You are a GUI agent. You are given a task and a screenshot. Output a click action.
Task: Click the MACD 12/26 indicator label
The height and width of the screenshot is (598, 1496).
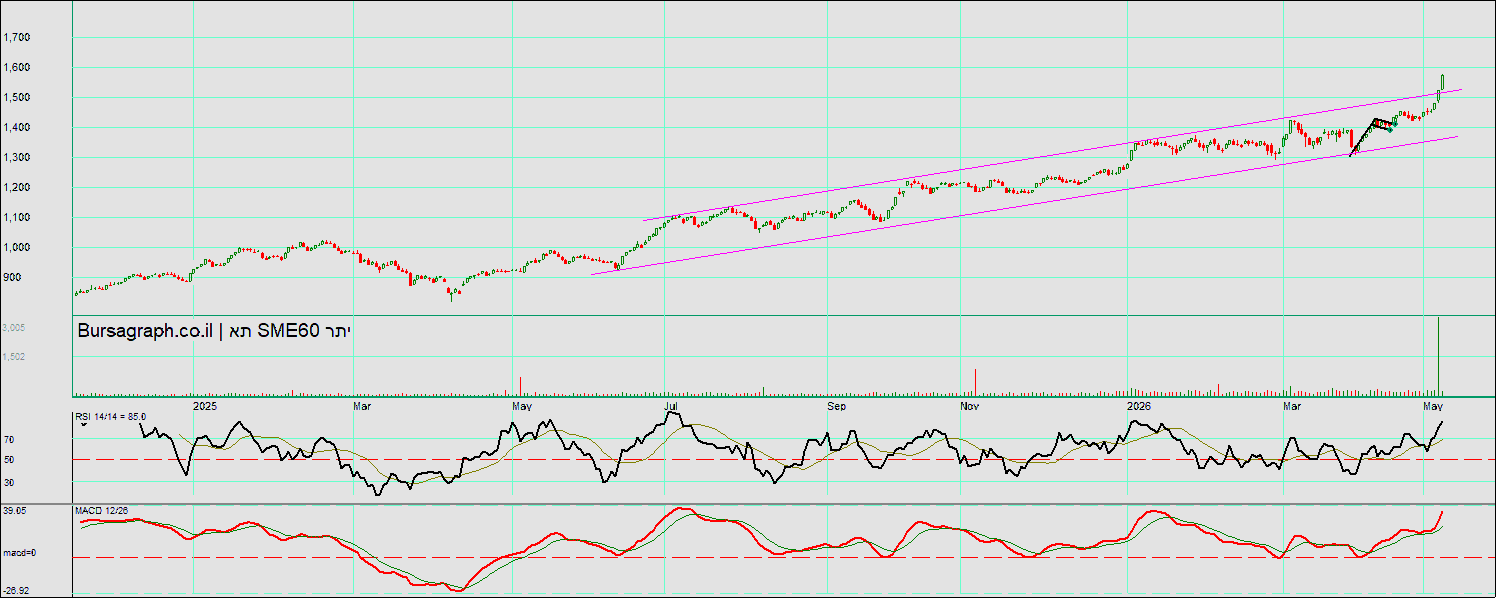(102, 511)
